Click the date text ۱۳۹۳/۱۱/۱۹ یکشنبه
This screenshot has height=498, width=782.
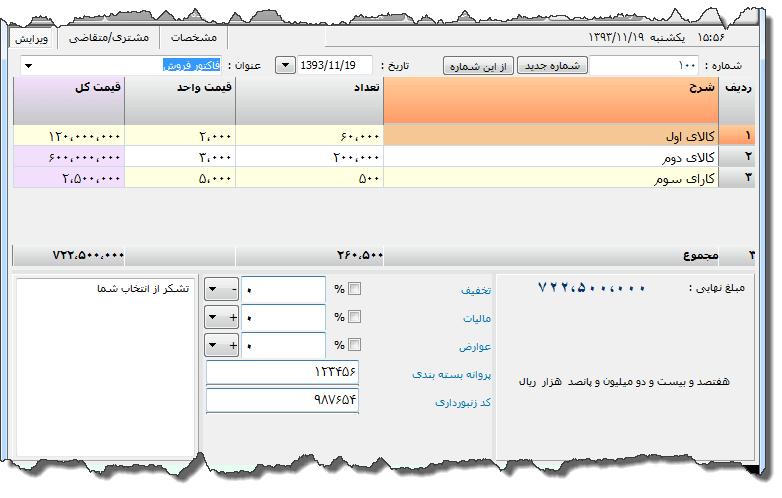click(x=636, y=37)
